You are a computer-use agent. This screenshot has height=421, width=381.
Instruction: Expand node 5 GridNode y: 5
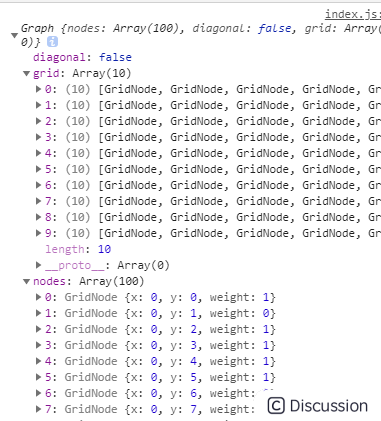tap(39, 377)
